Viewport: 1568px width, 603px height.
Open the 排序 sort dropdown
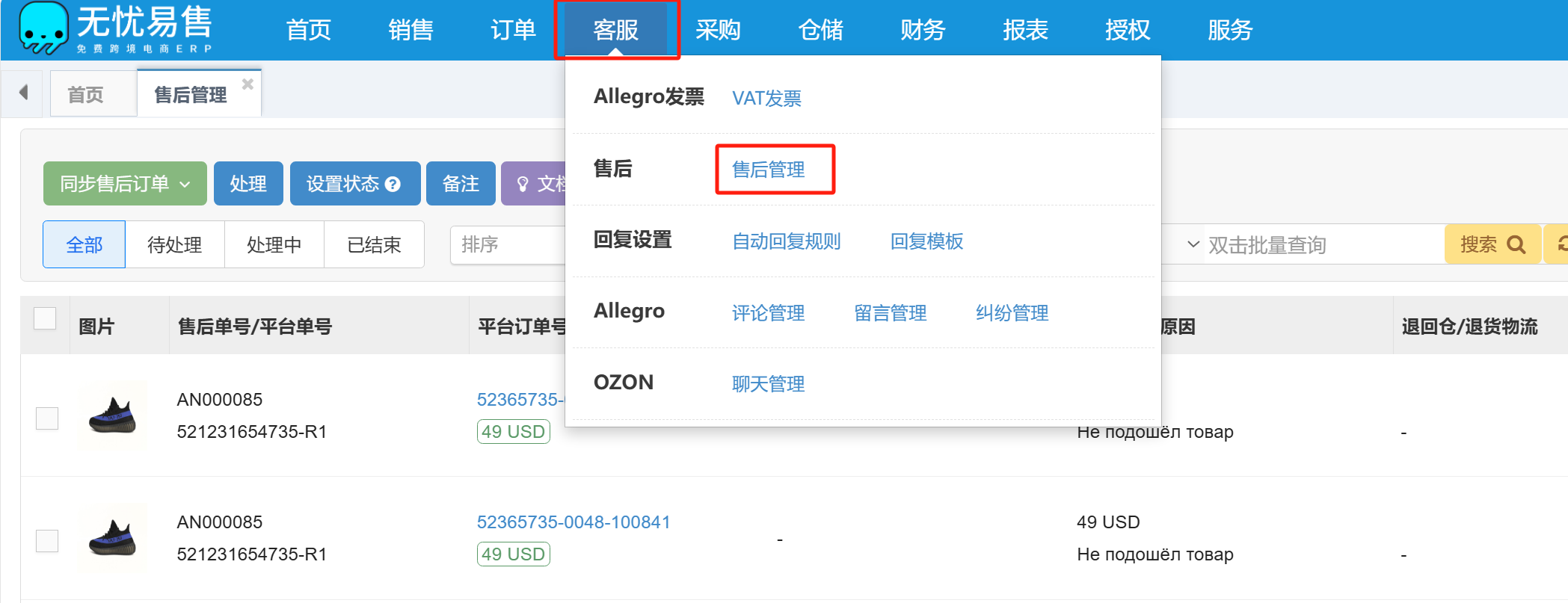(x=508, y=244)
